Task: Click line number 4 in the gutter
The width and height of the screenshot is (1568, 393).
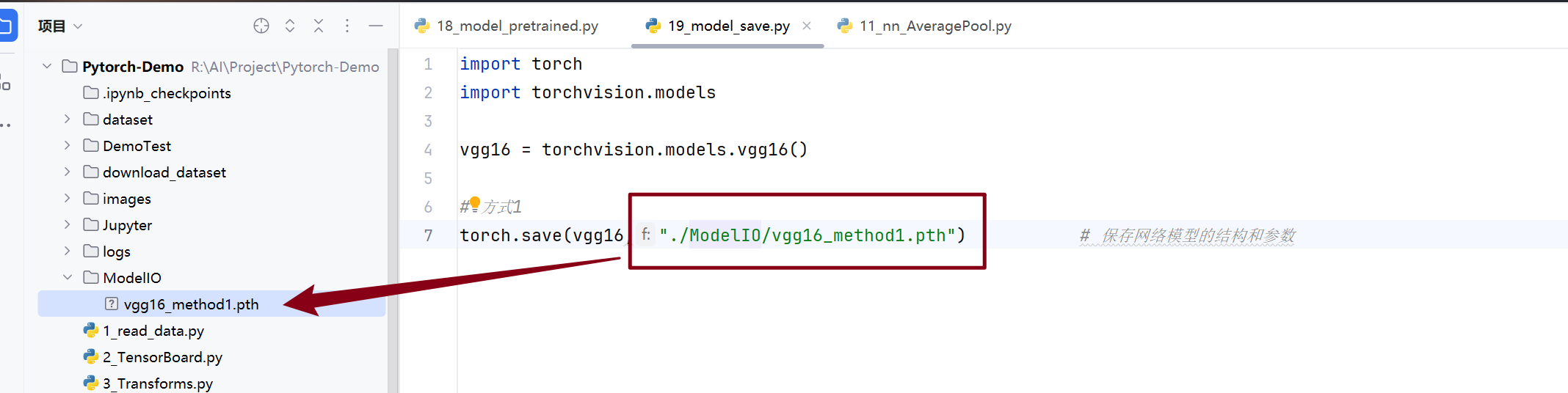Action: (428, 150)
